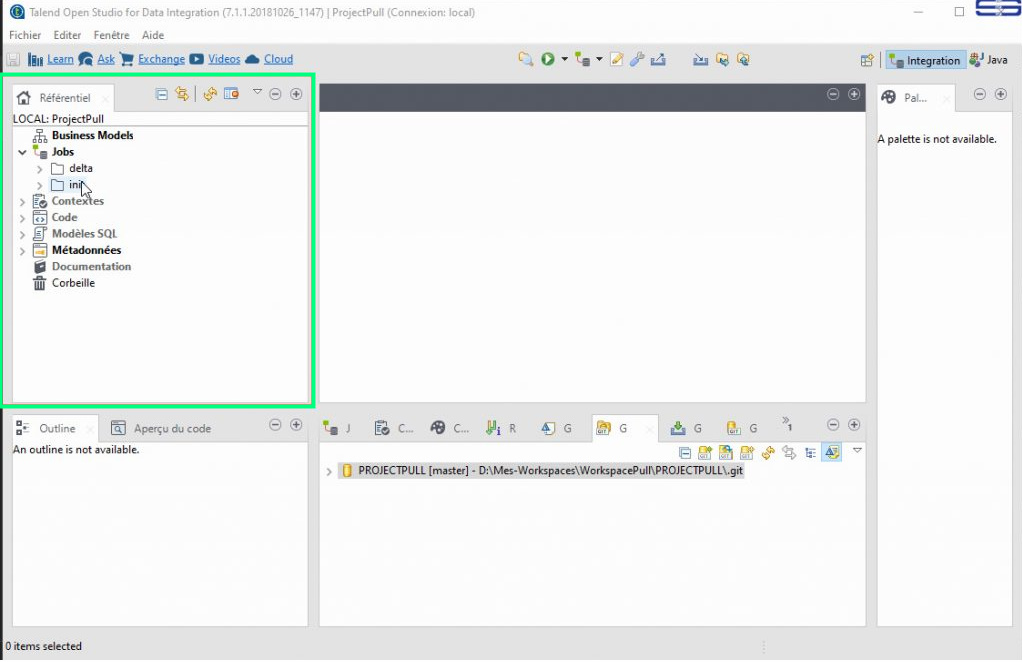Switch to the Aperçu du code tab
The image size is (1022, 662).
pos(161,428)
